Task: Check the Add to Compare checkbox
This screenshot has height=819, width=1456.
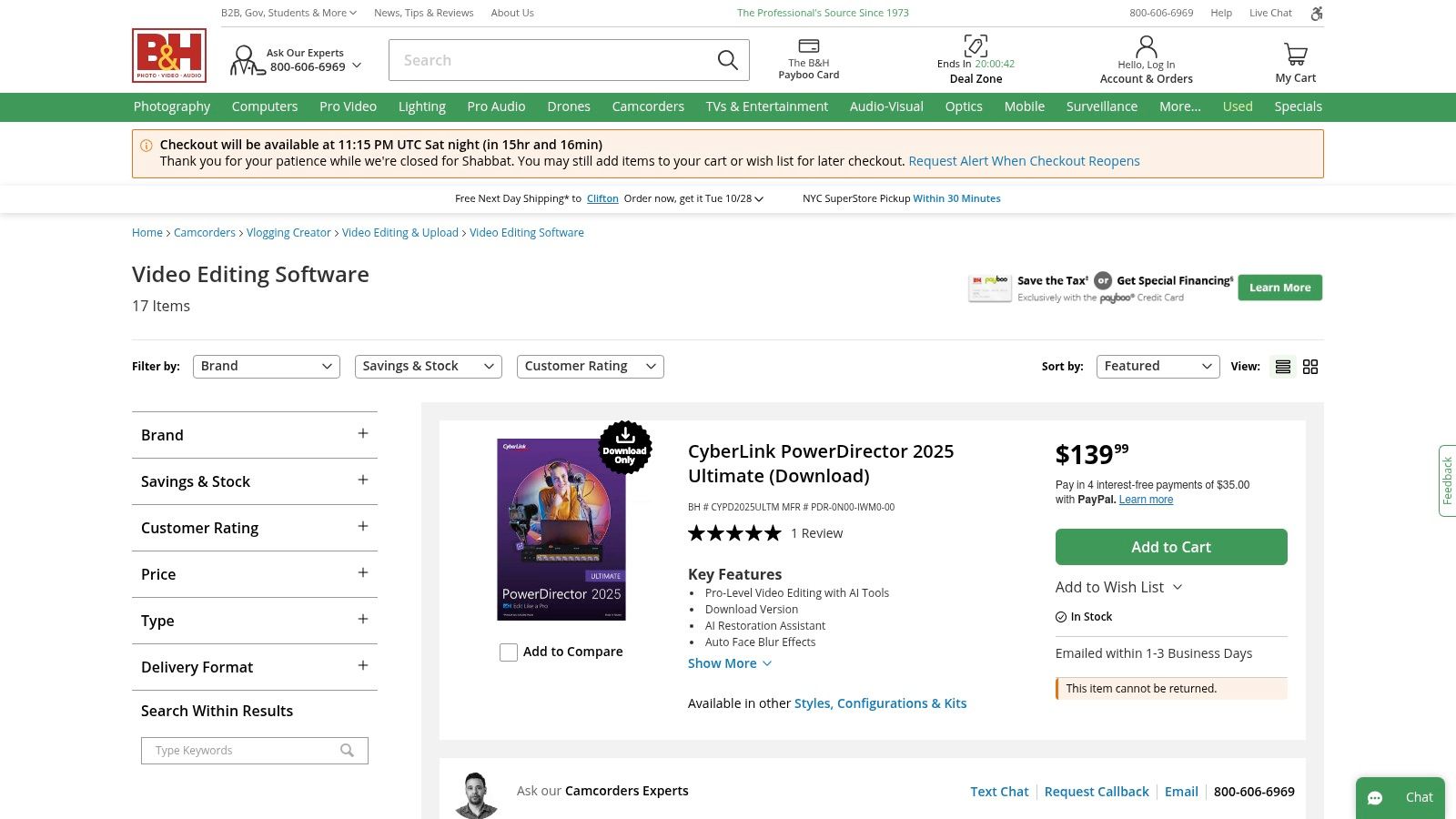Action: [x=509, y=652]
